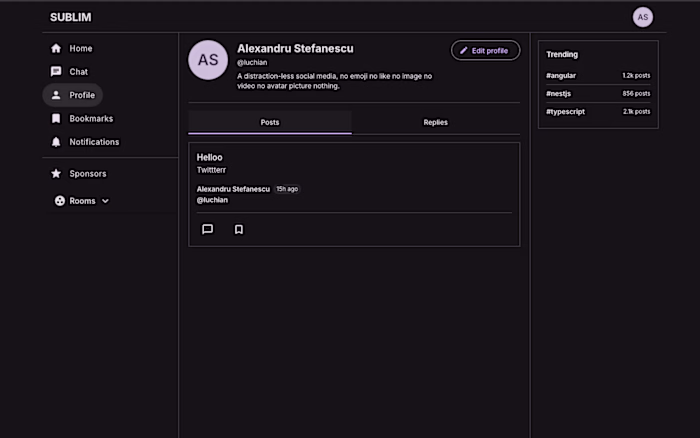Screen dimensions: 700x438
Task: Open the AS account menu at top right
Action: tap(642, 17)
